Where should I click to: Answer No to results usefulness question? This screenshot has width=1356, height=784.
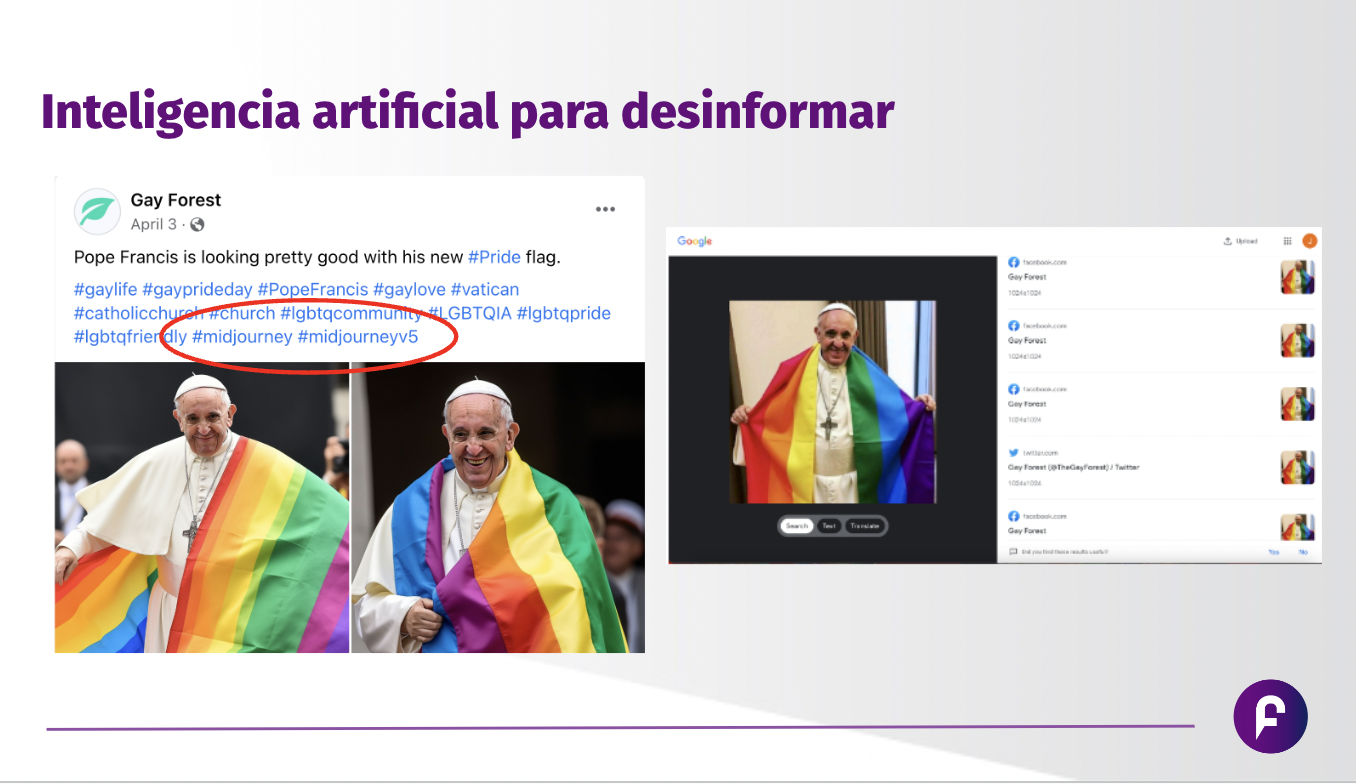tap(1303, 553)
